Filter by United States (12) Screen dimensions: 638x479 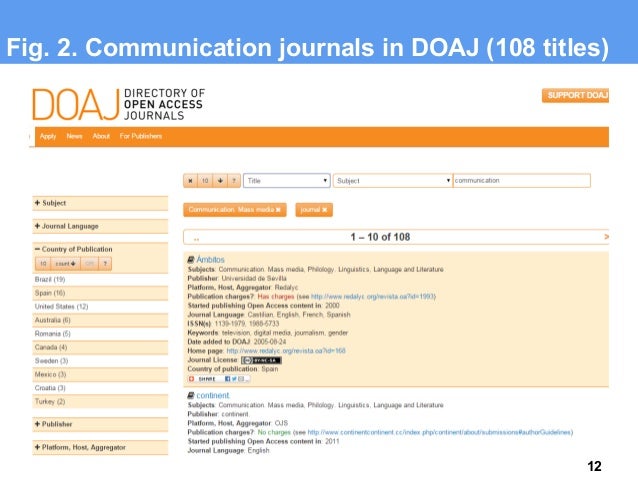(61, 306)
